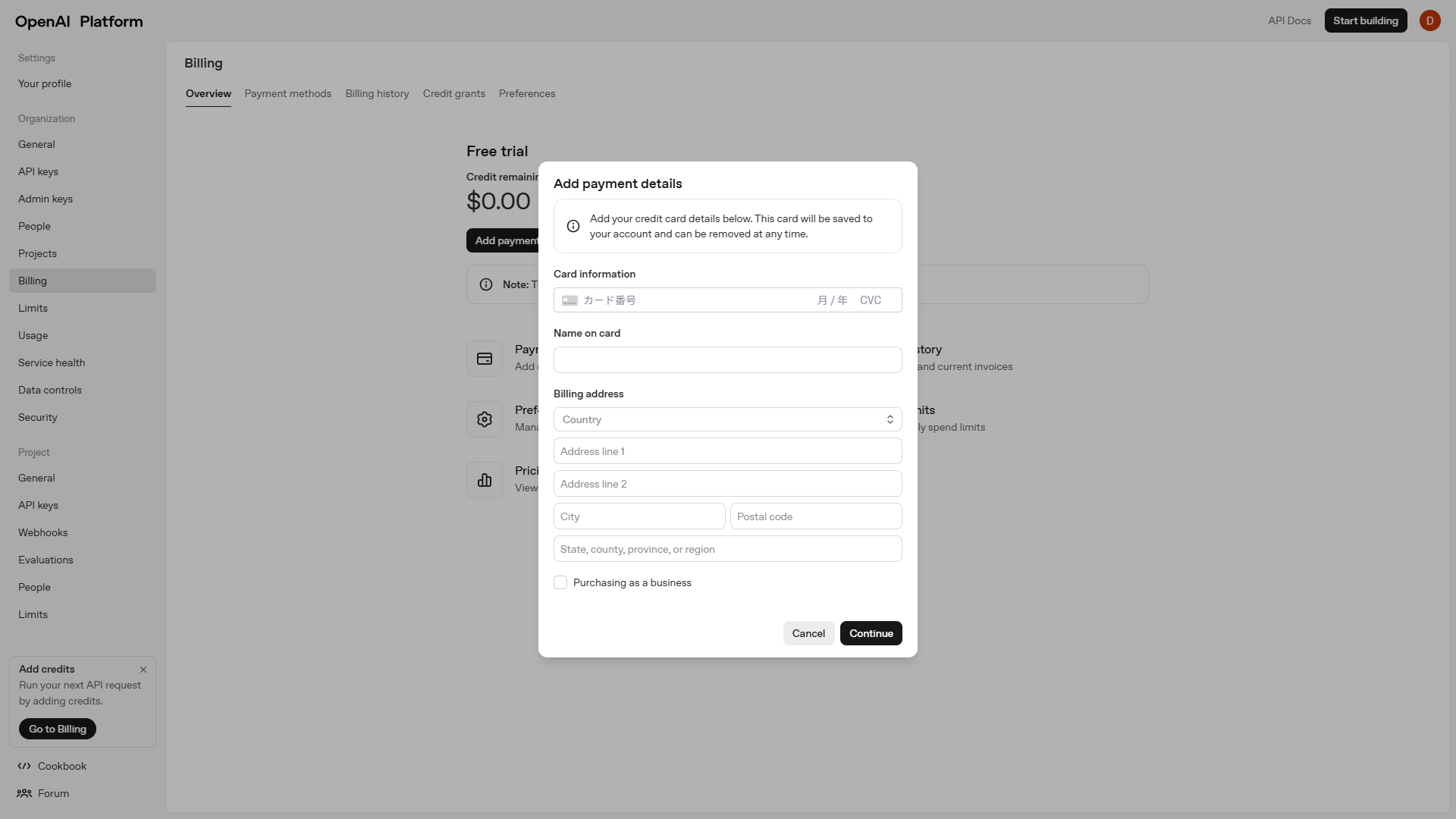Click the Name on card field
The width and height of the screenshot is (1456, 819).
tap(727, 360)
